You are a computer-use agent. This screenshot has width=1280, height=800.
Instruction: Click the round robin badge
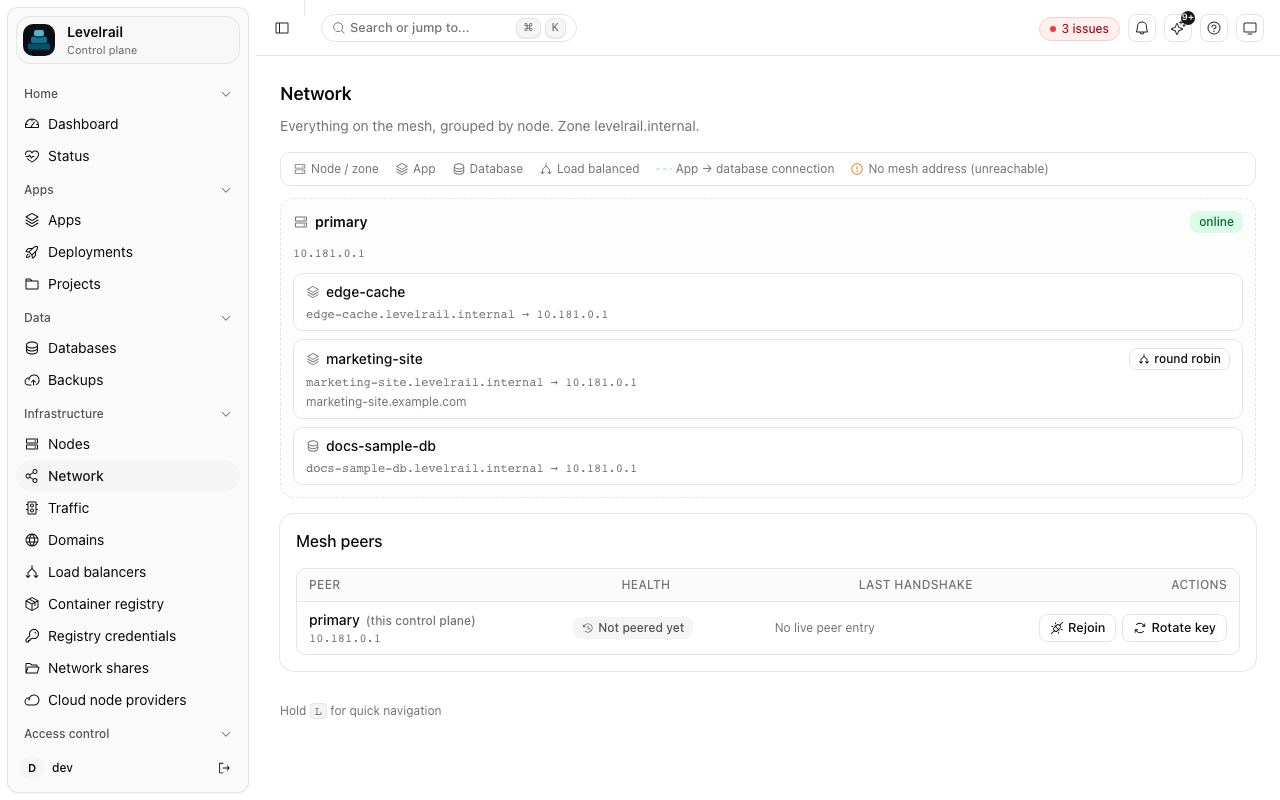1180,359
